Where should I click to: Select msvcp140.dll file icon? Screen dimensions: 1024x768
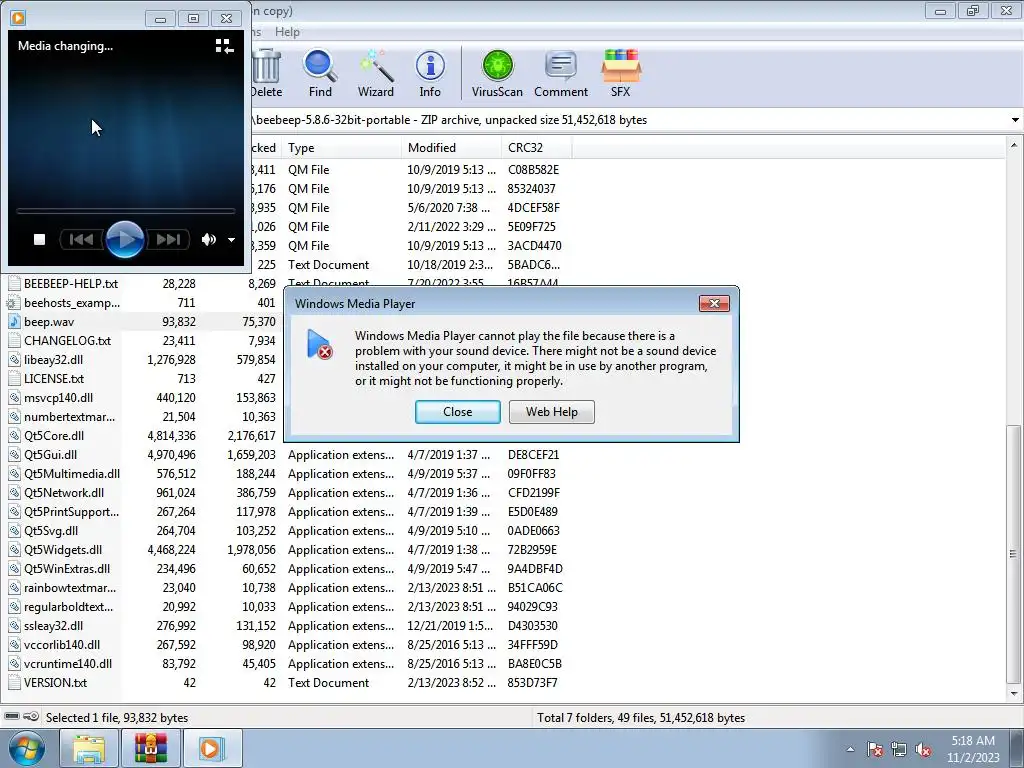[14, 398]
